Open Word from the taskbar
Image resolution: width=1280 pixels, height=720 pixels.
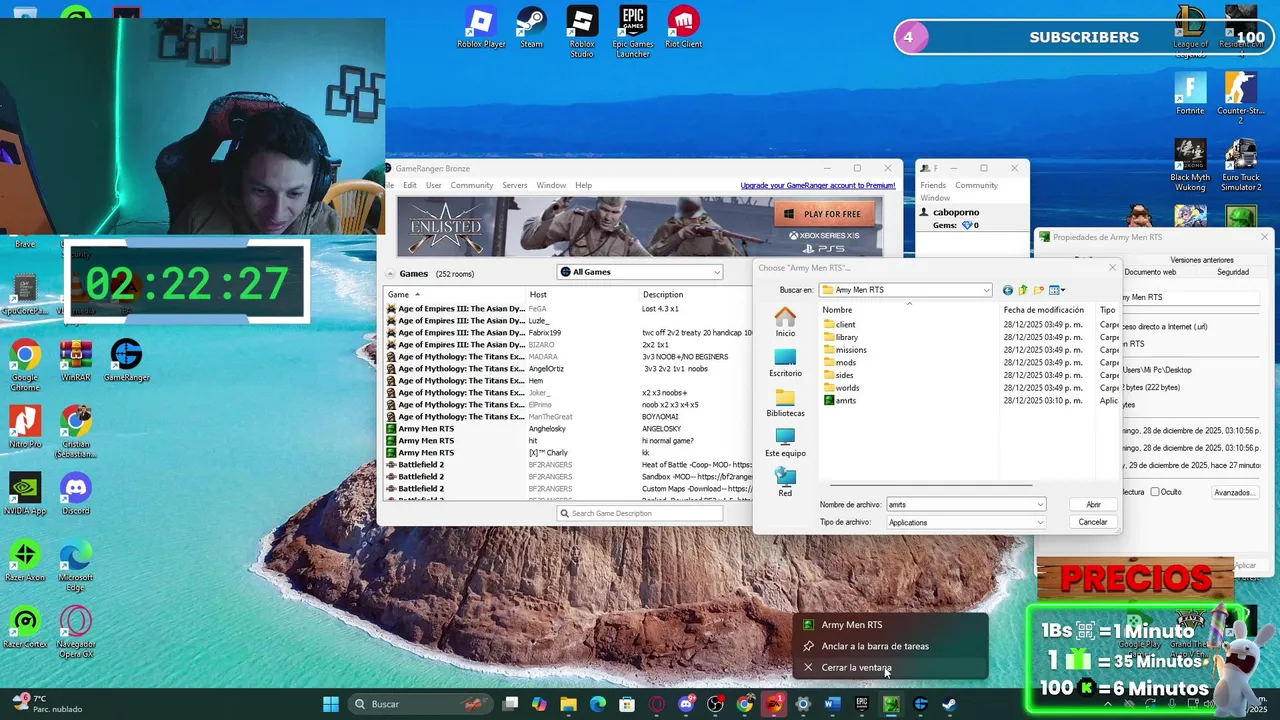832,704
